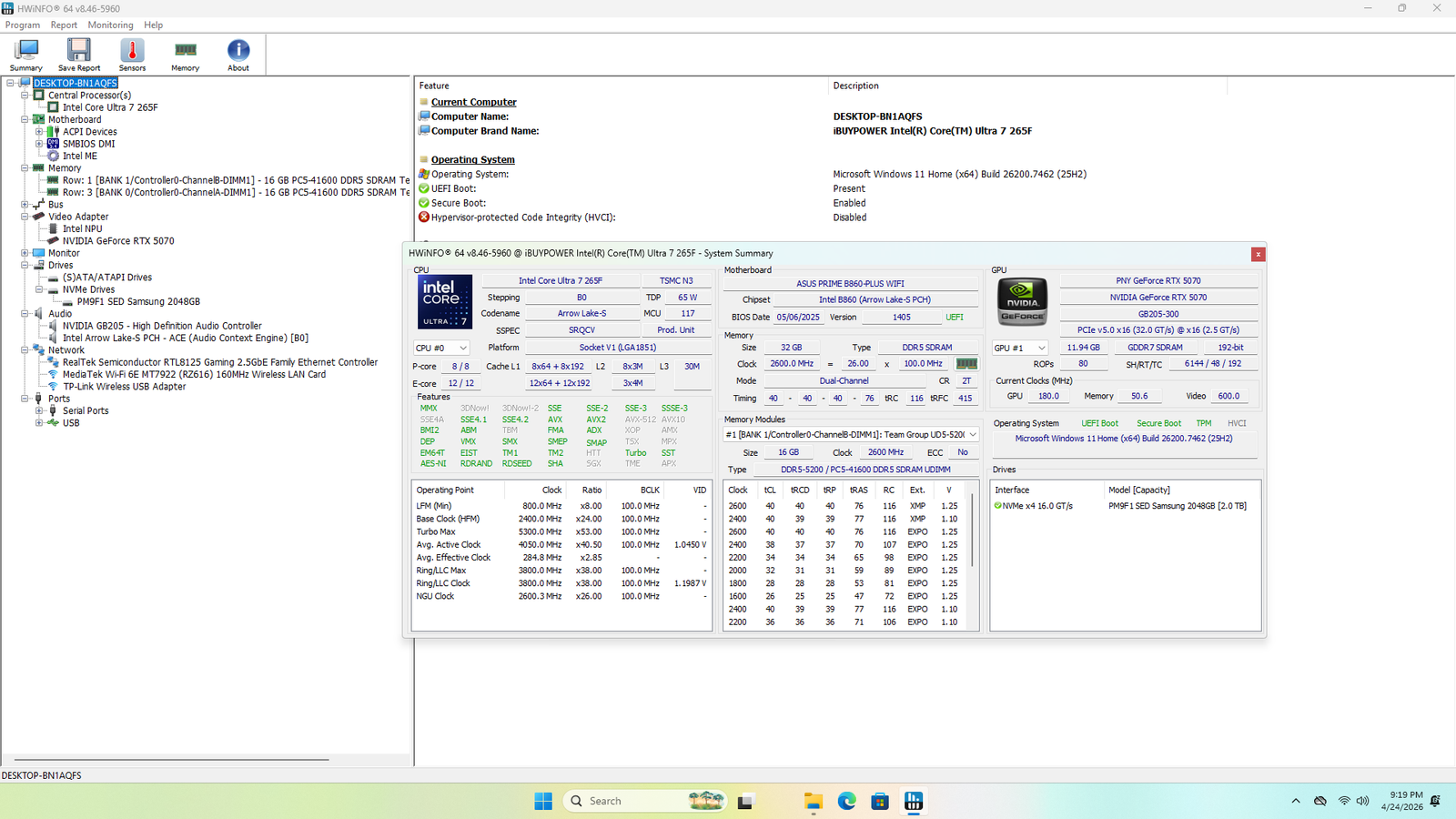The width and height of the screenshot is (1456, 819).
Task: Open the GPU #1 selector dropdown
Action: coord(1019,348)
